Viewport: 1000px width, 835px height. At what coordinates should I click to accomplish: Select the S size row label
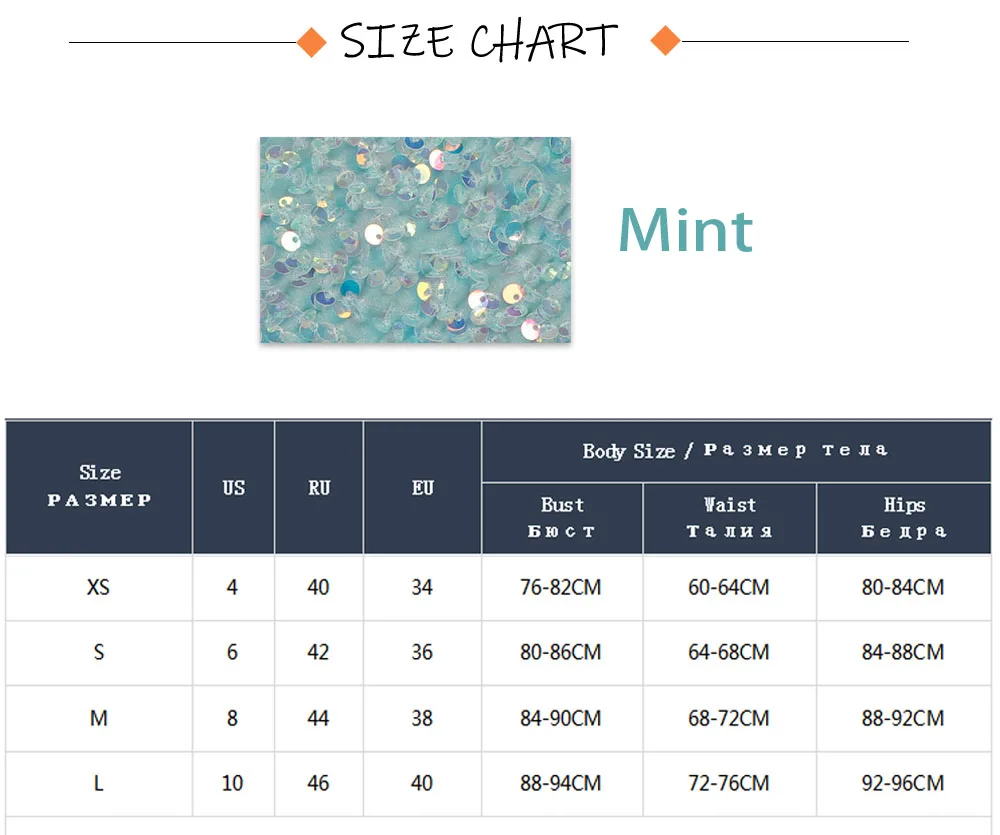[99, 652]
